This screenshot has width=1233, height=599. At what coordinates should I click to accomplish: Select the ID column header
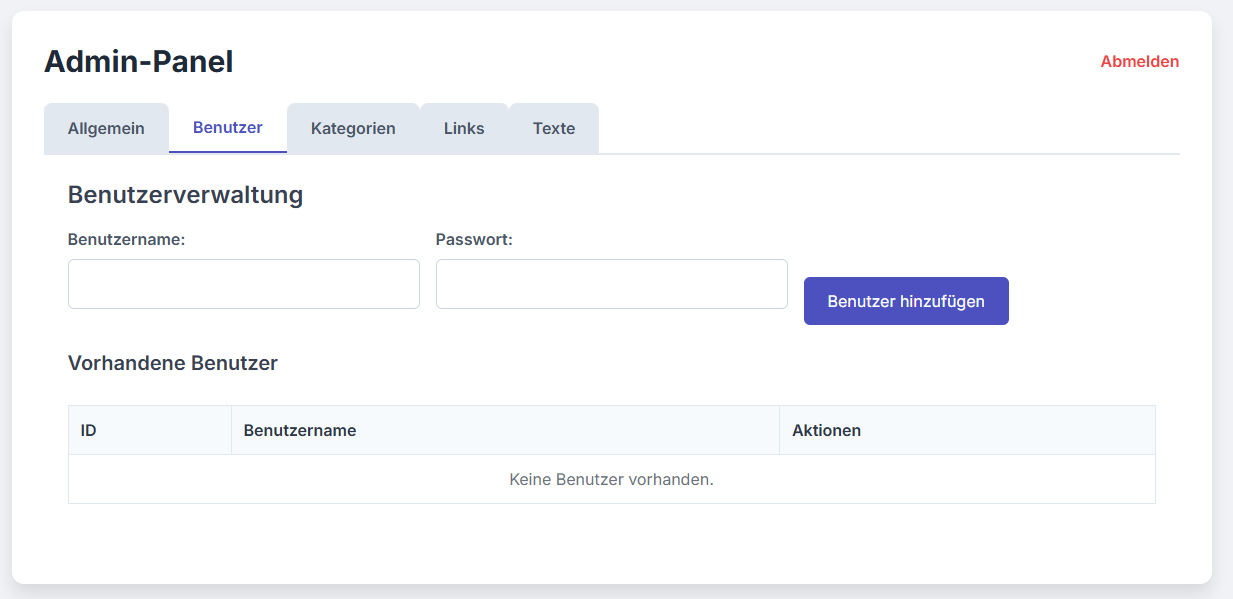[89, 430]
